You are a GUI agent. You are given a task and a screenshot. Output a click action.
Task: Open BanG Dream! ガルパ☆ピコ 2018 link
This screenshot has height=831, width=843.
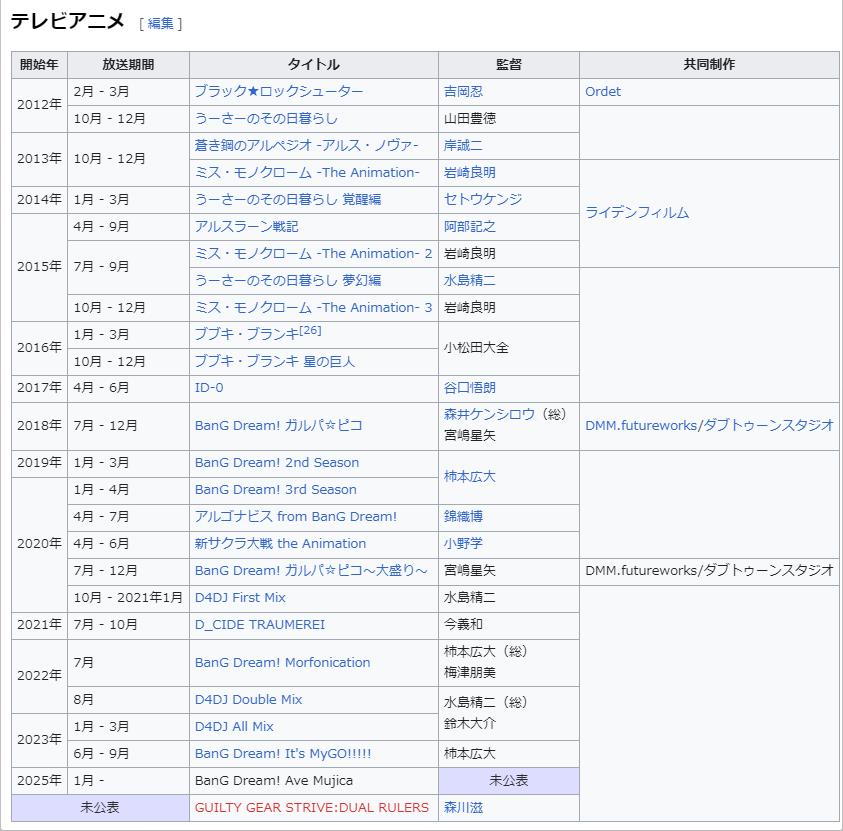click(x=278, y=426)
